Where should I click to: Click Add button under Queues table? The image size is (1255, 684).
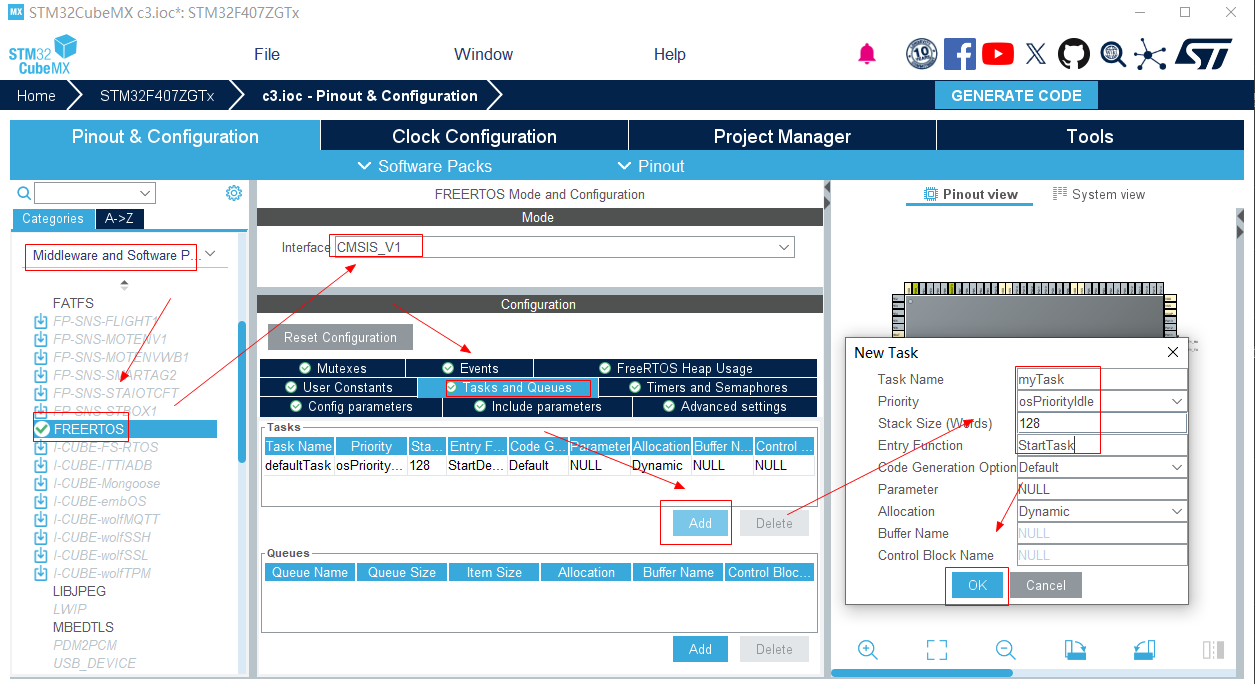coord(700,649)
